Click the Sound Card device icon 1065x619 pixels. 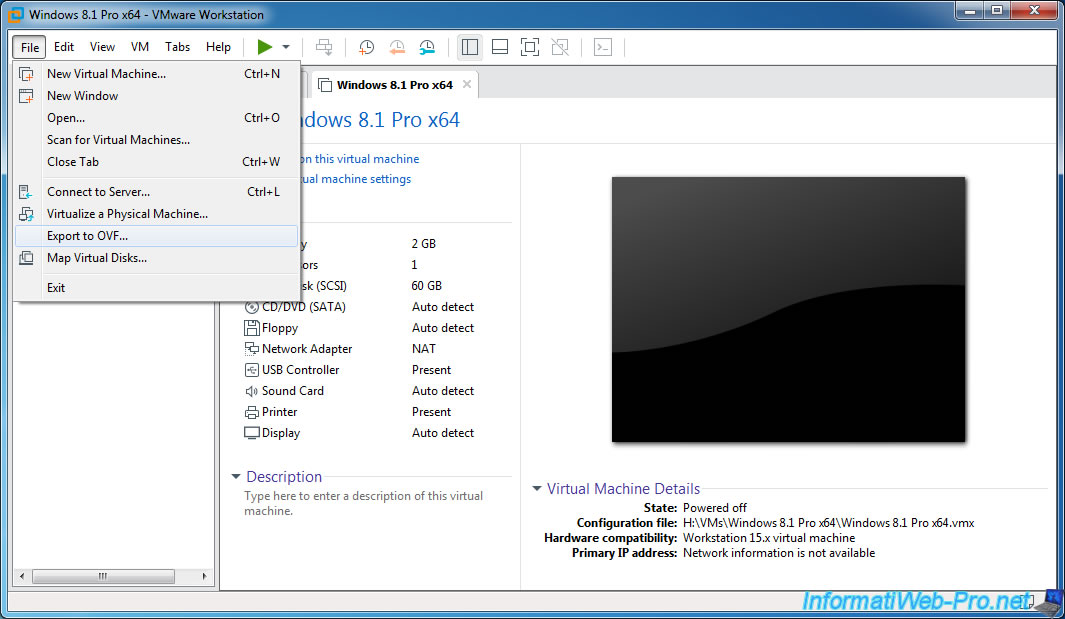pos(252,391)
